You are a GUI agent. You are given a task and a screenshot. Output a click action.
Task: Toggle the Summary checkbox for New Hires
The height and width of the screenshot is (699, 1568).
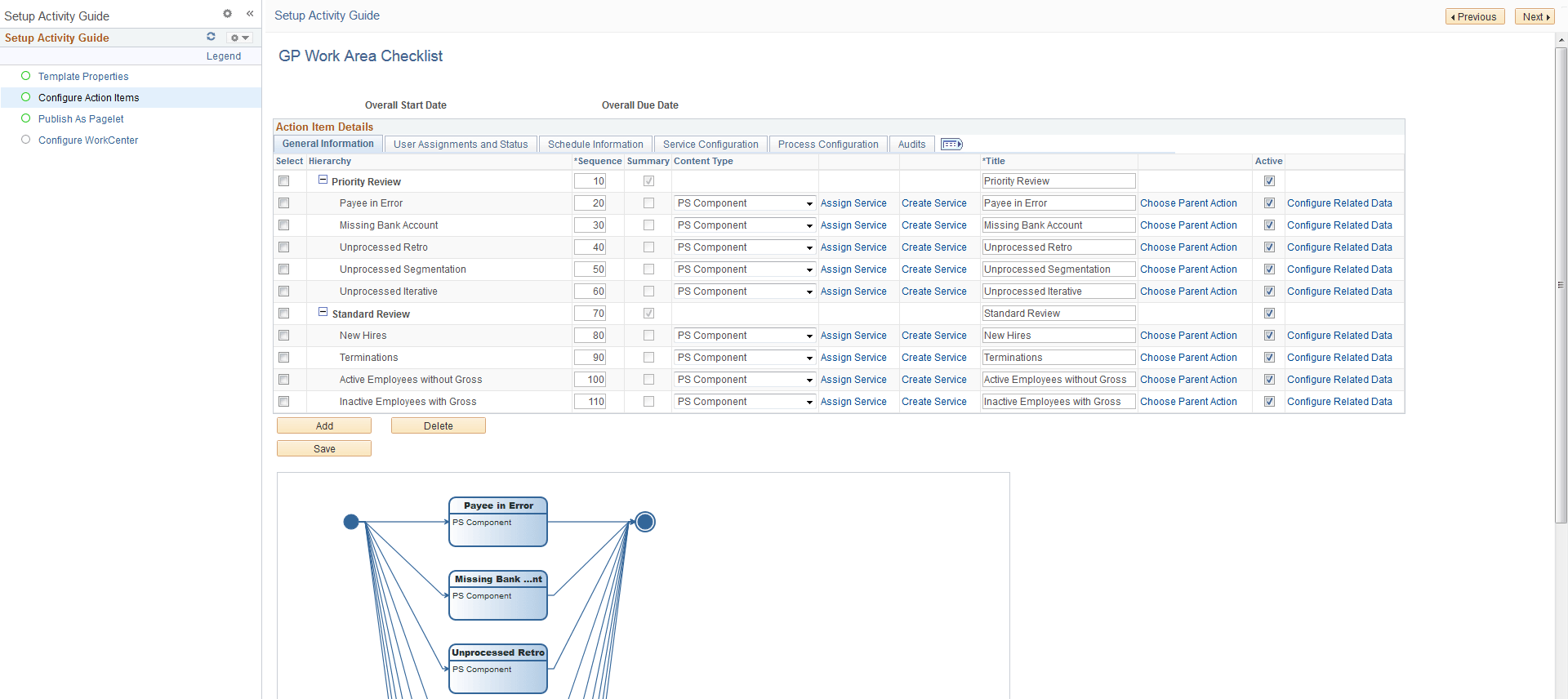click(648, 336)
